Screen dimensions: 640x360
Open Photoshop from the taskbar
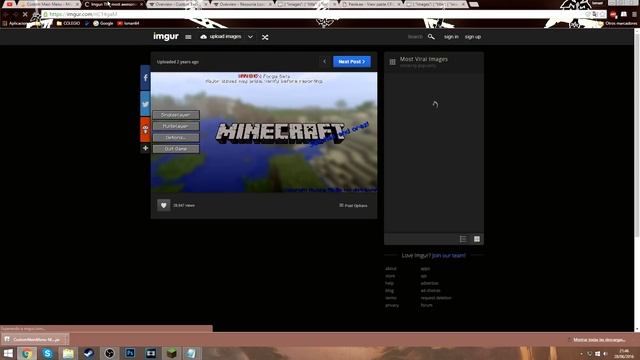click(x=130, y=353)
